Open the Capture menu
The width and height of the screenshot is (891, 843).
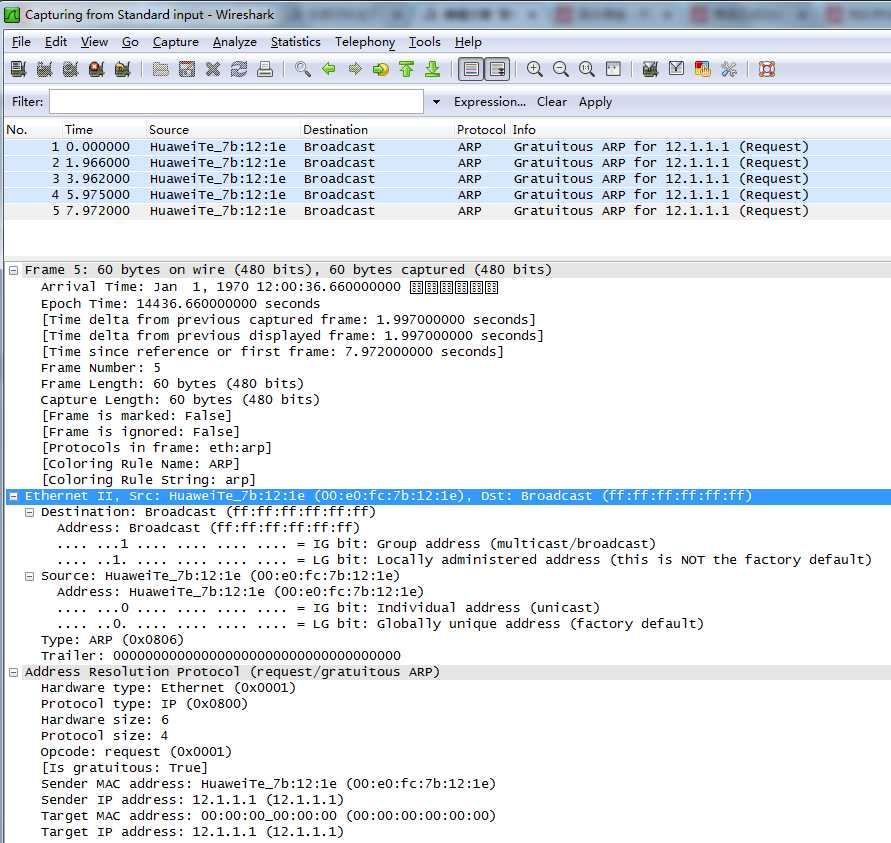(176, 42)
